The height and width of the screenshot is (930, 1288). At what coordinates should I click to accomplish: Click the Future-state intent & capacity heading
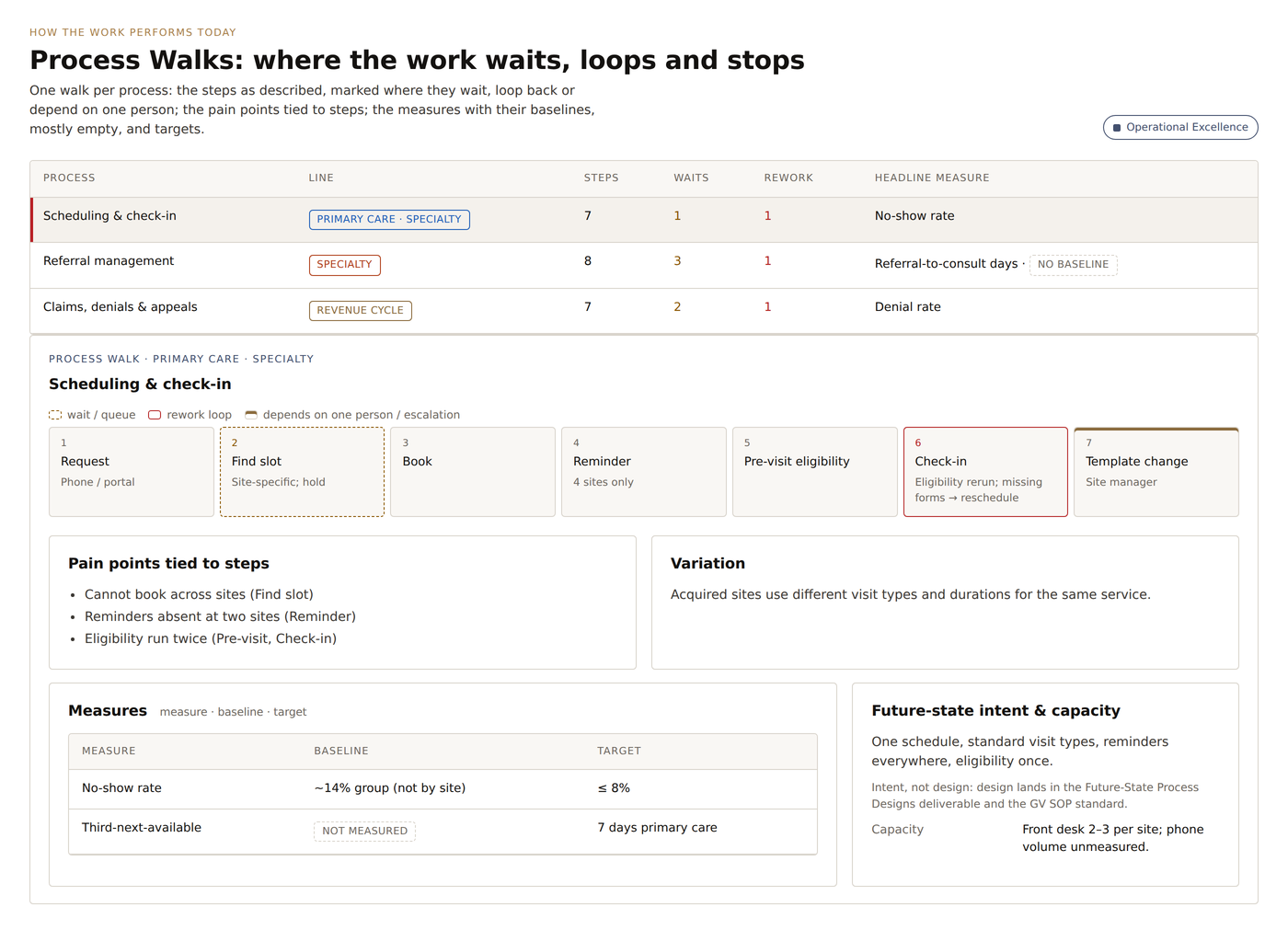click(995, 711)
